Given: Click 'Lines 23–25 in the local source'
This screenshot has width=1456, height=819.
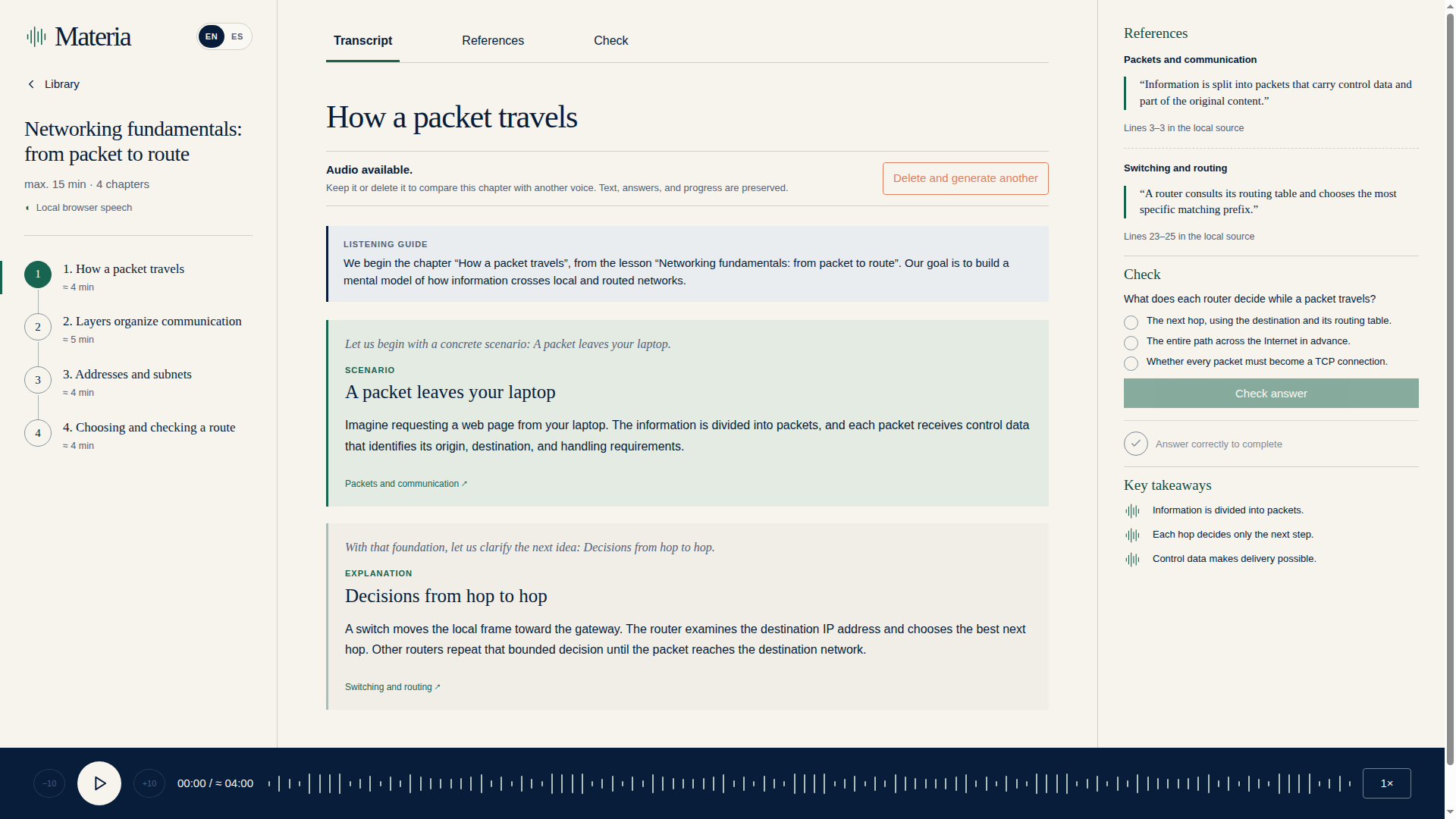Looking at the screenshot, I should (1189, 237).
